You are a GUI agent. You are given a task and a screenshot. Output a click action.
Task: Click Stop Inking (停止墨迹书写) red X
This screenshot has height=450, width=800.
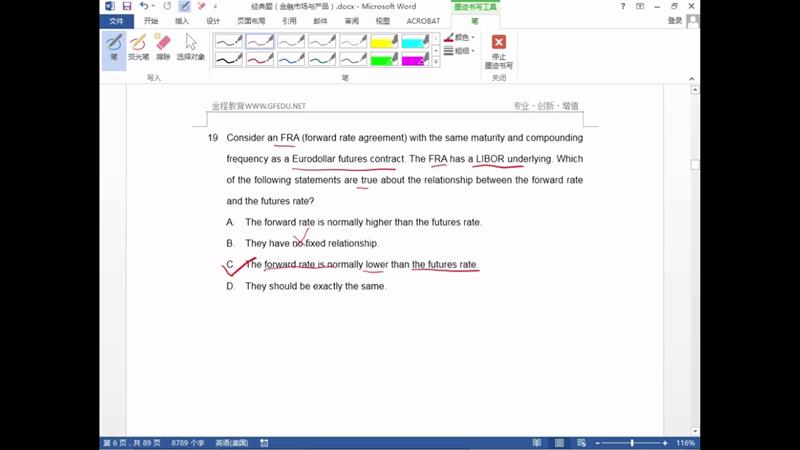498,51
